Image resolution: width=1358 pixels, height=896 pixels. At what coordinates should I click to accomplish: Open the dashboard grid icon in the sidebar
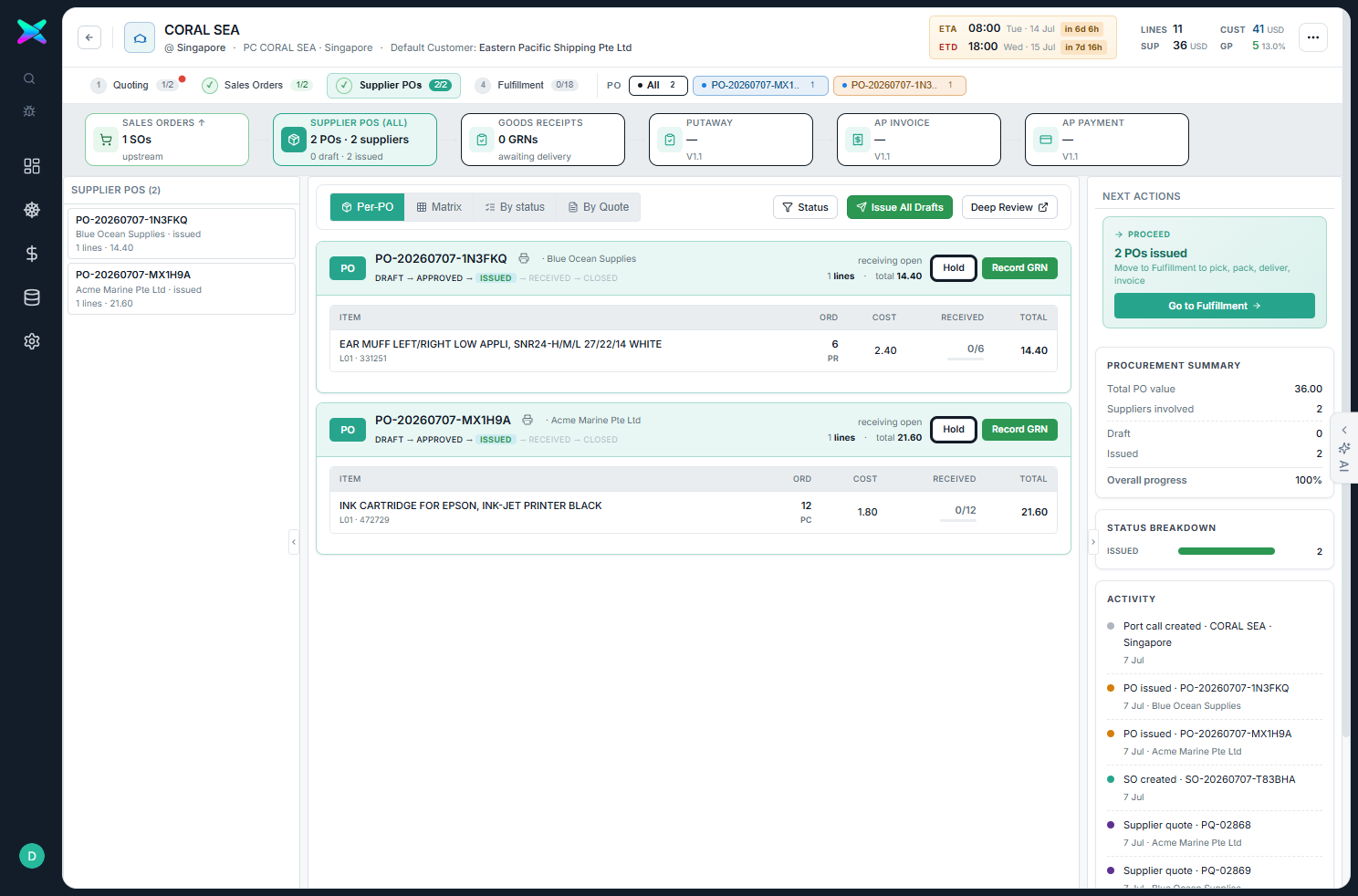click(32, 166)
